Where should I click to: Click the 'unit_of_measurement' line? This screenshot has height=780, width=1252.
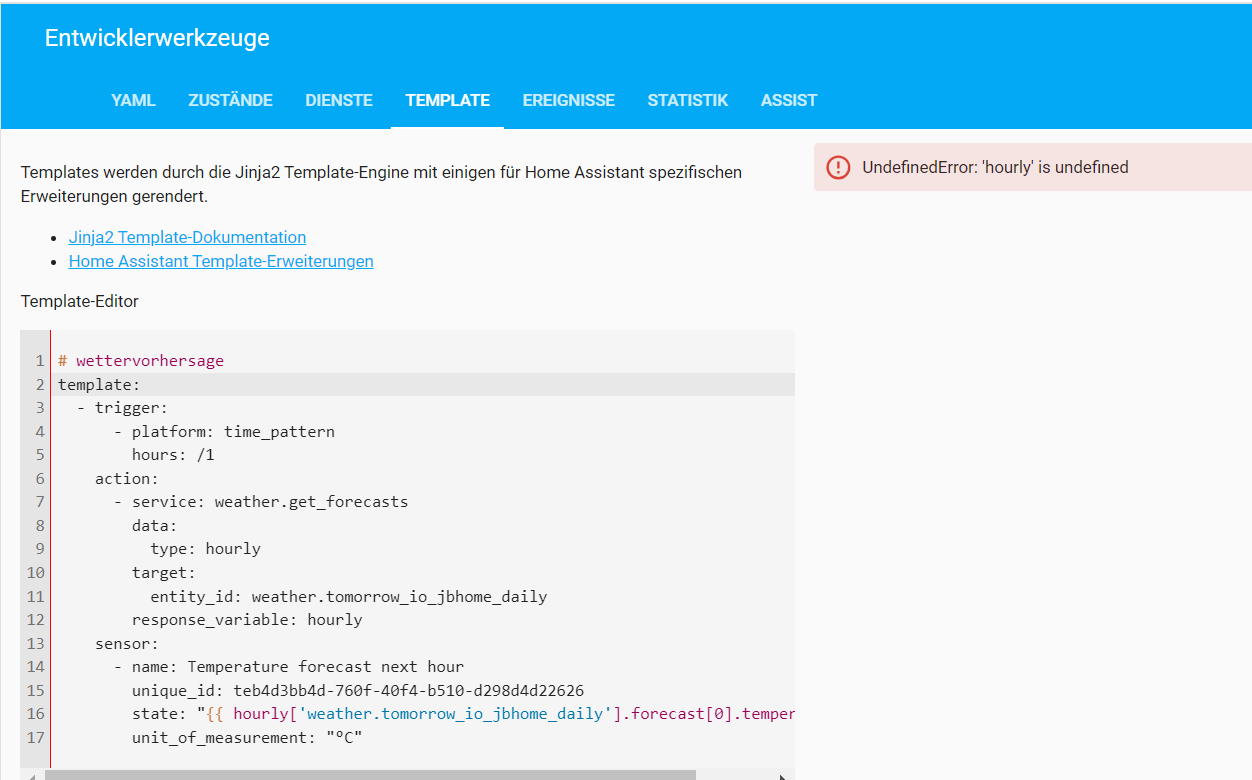click(x=247, y=738)
